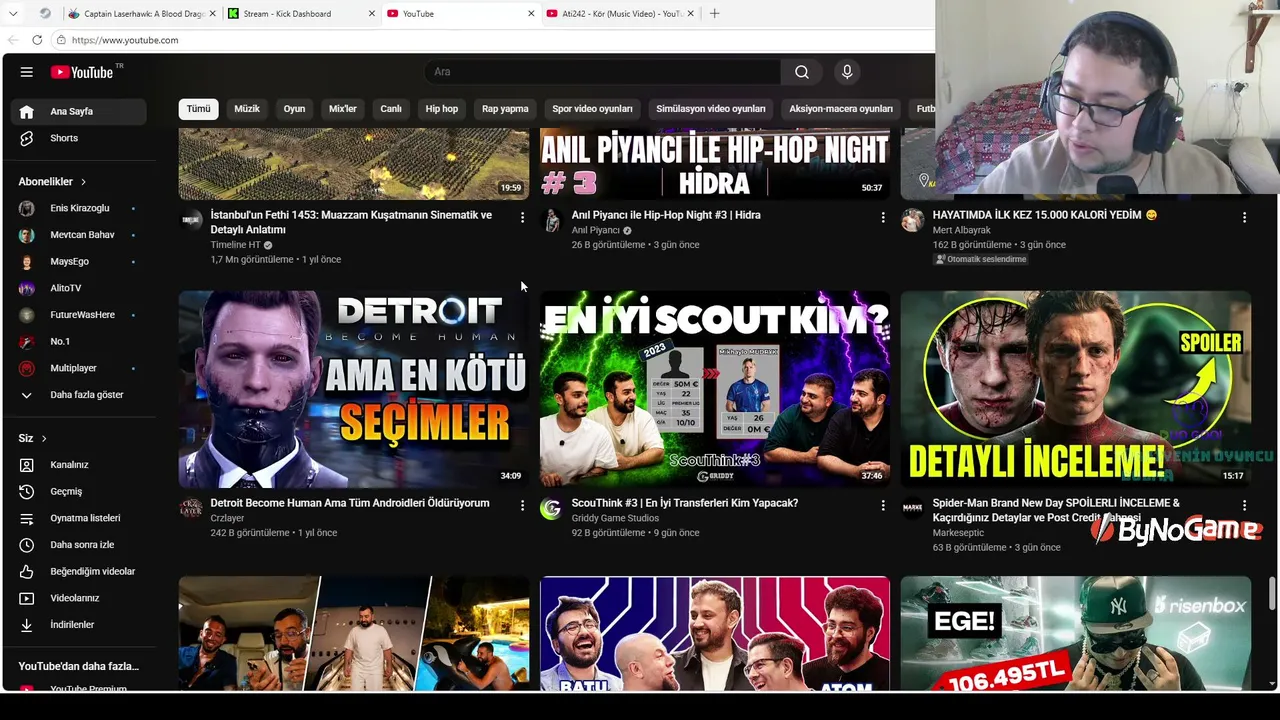Open the YouTube guide hamburger menu
Image resolution: width=1280 pixels, height=720 pixels.
(x=27, y=72)
